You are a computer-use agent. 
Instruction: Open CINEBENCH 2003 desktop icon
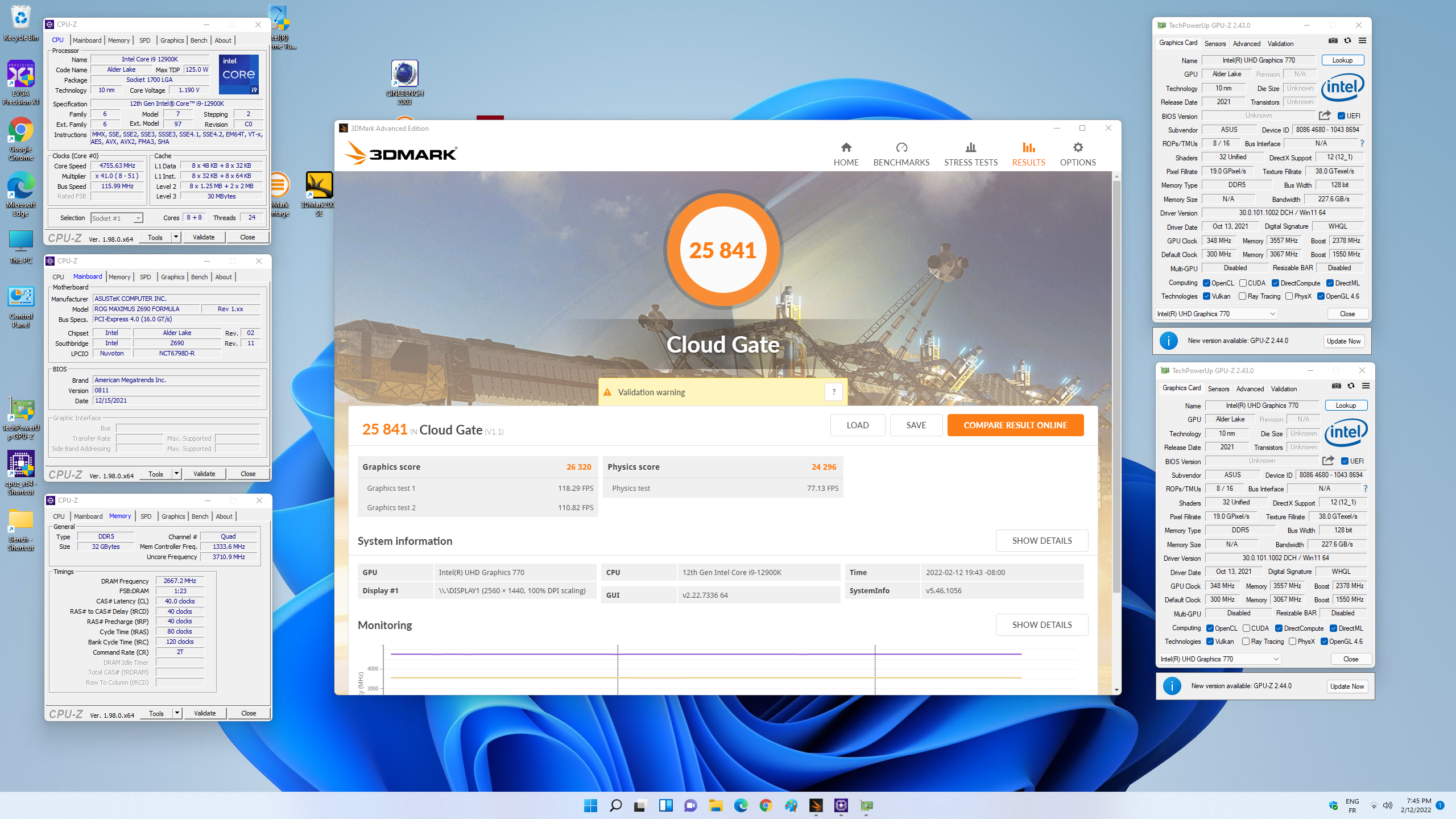(404, 82)
